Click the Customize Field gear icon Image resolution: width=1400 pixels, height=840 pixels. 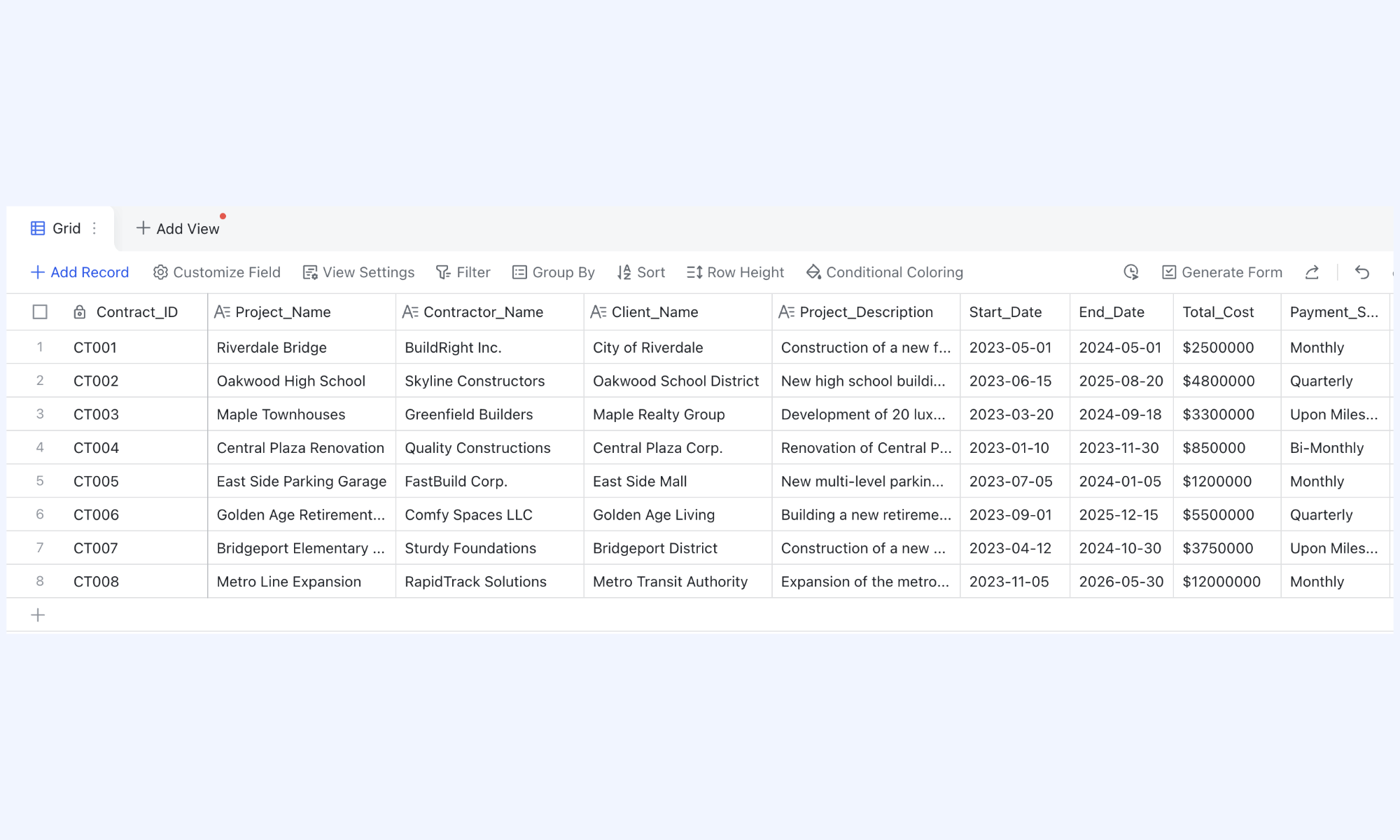160,272
